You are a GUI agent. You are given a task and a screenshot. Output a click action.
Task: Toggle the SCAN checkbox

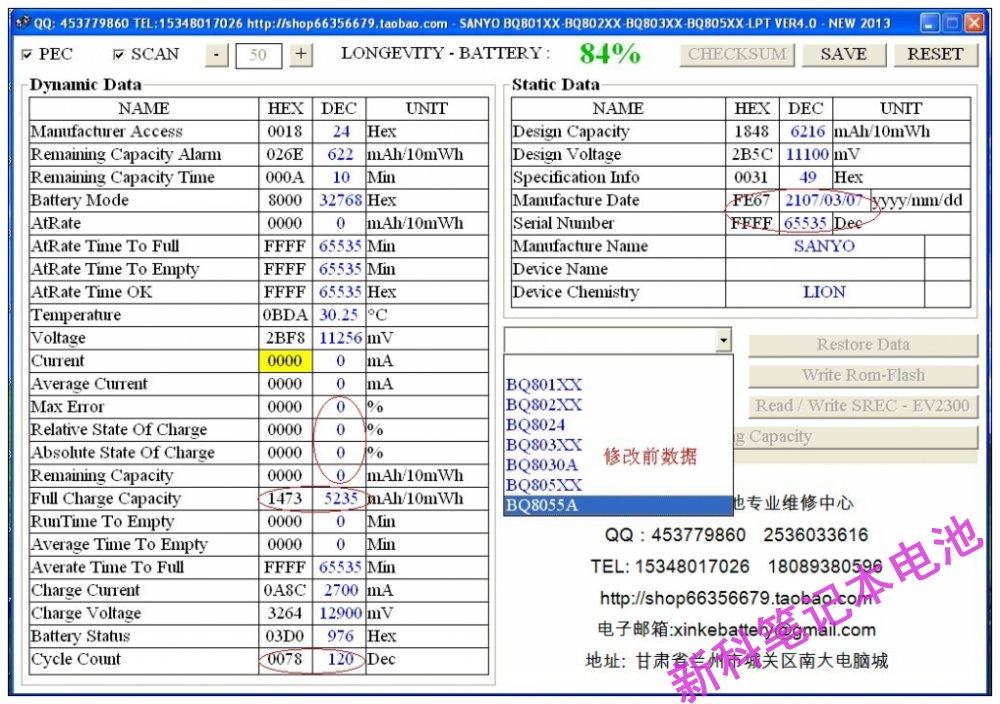click(x=117, y=55)
